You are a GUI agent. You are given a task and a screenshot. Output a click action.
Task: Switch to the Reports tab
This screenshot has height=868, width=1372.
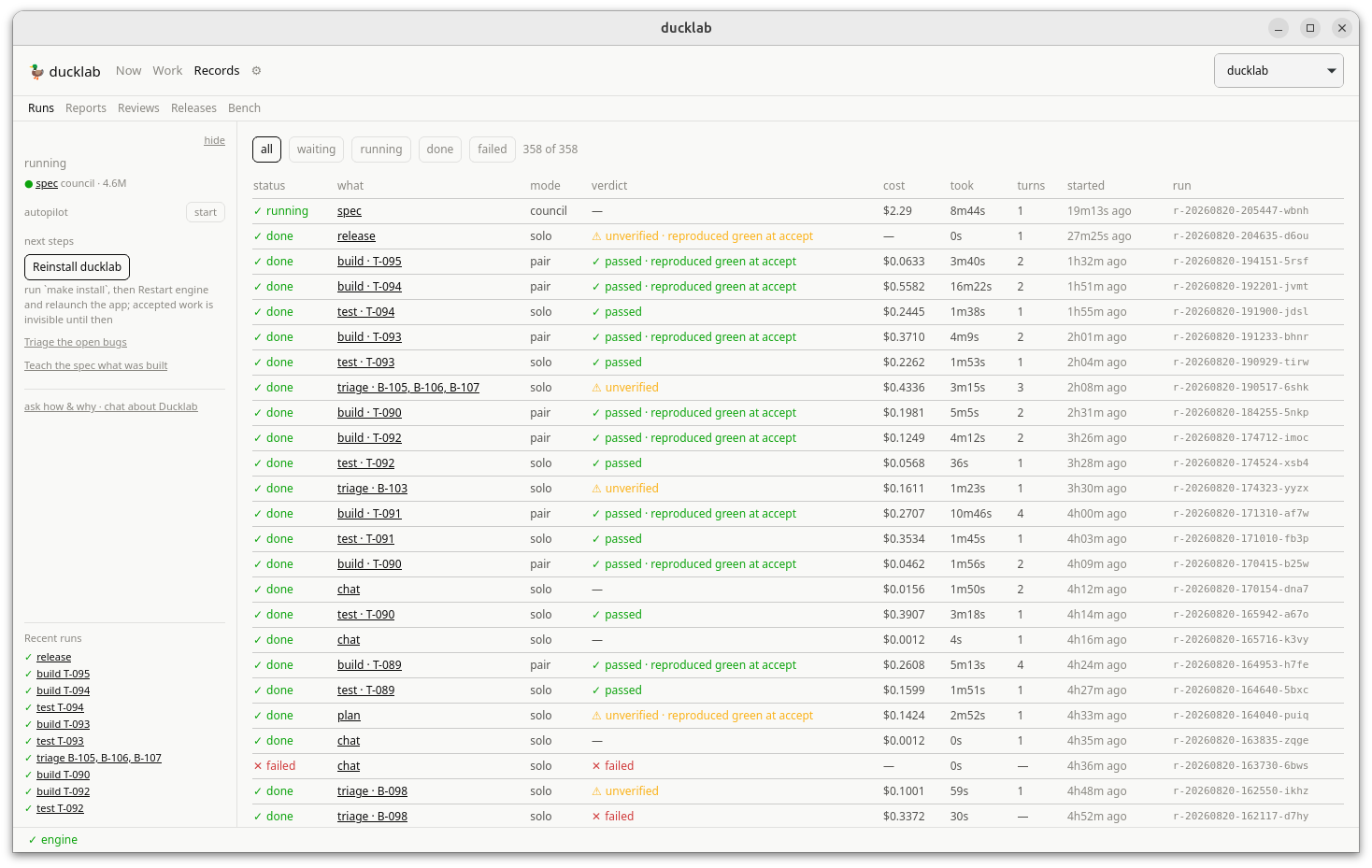[86, 108]
